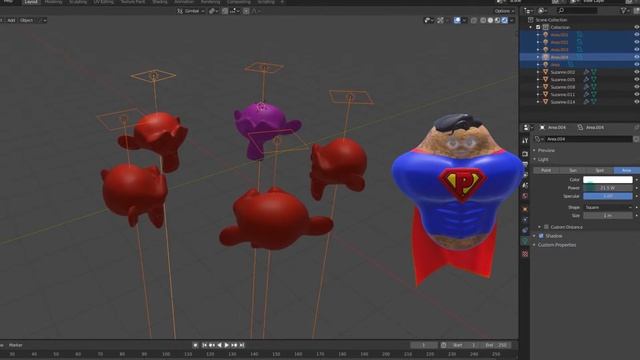Click the Area.004 data name field
This screenshot has height=360, width=640.
point(588,139)
